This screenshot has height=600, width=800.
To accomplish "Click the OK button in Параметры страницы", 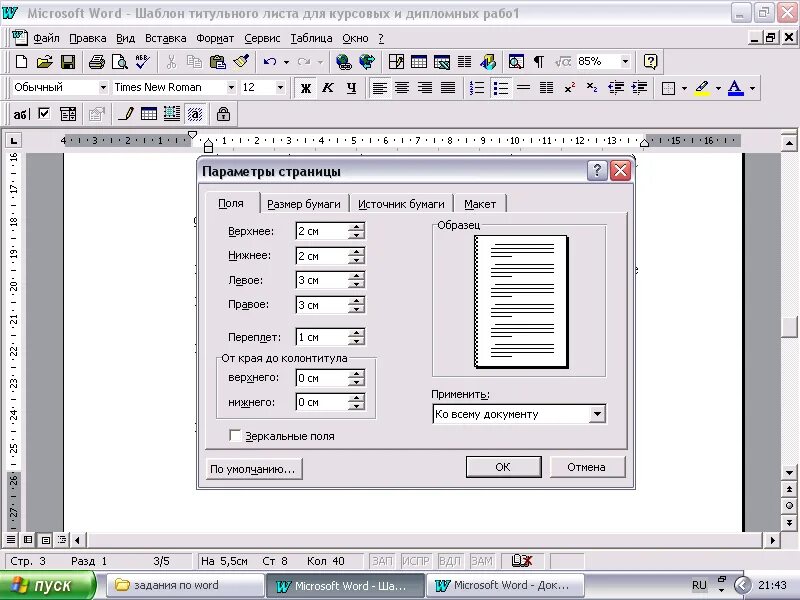I will tap(503, 467).
